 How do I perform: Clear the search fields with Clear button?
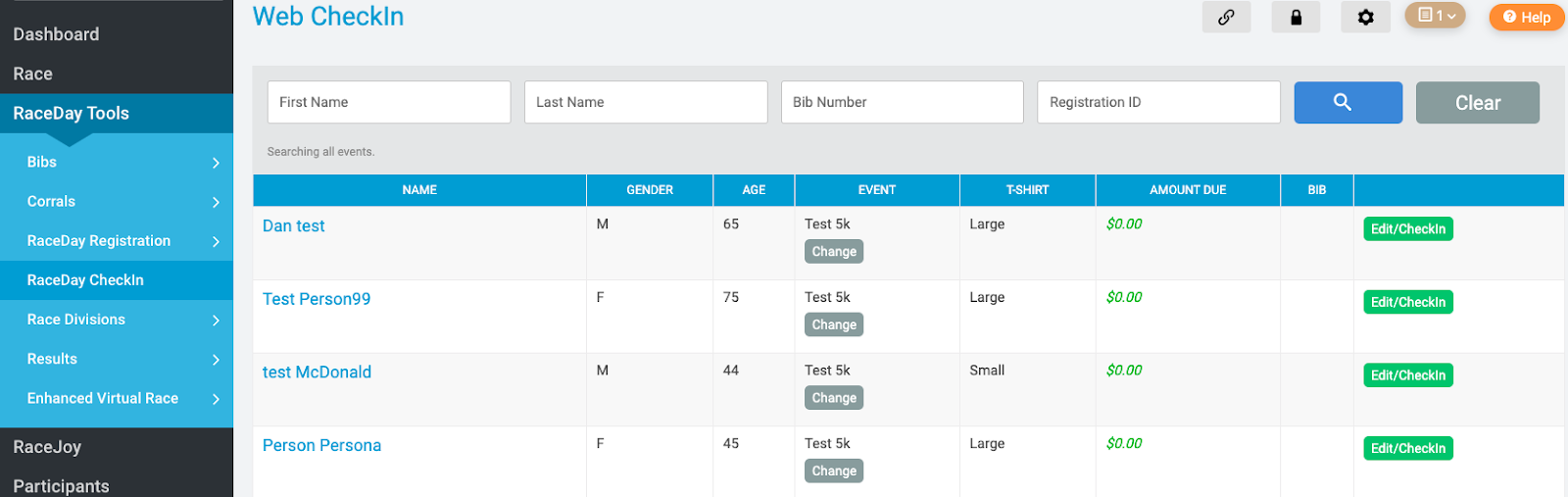pos(1477,102)
